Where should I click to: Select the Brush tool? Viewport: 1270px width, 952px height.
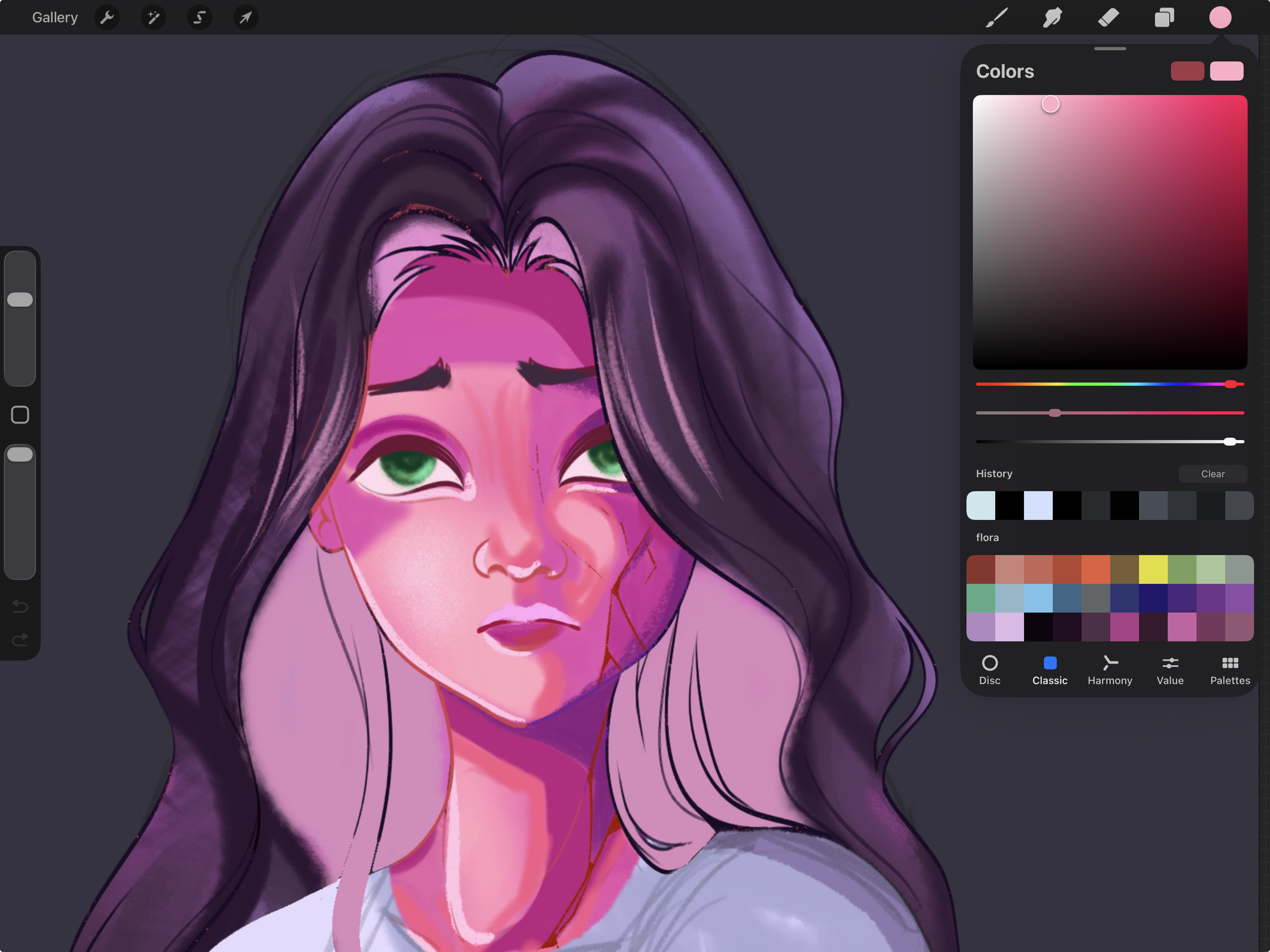click(x=997, y=17)
